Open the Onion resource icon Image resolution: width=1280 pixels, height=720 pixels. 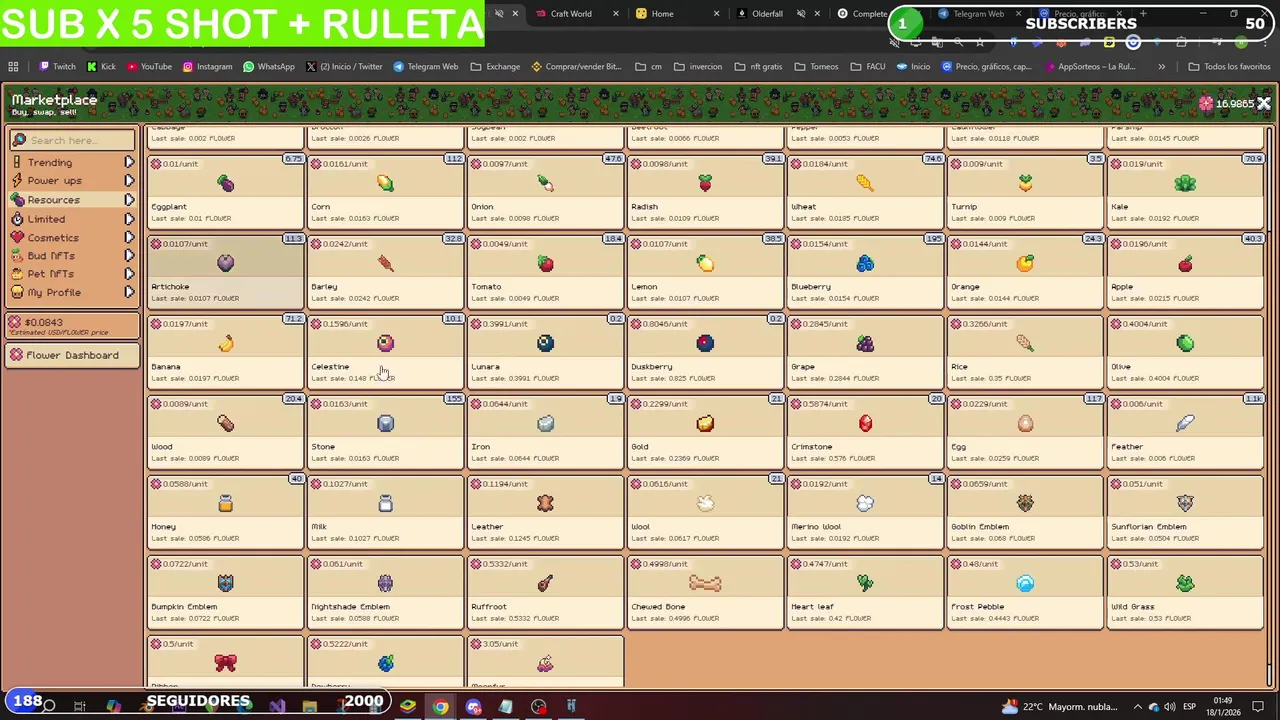[545, 183]
